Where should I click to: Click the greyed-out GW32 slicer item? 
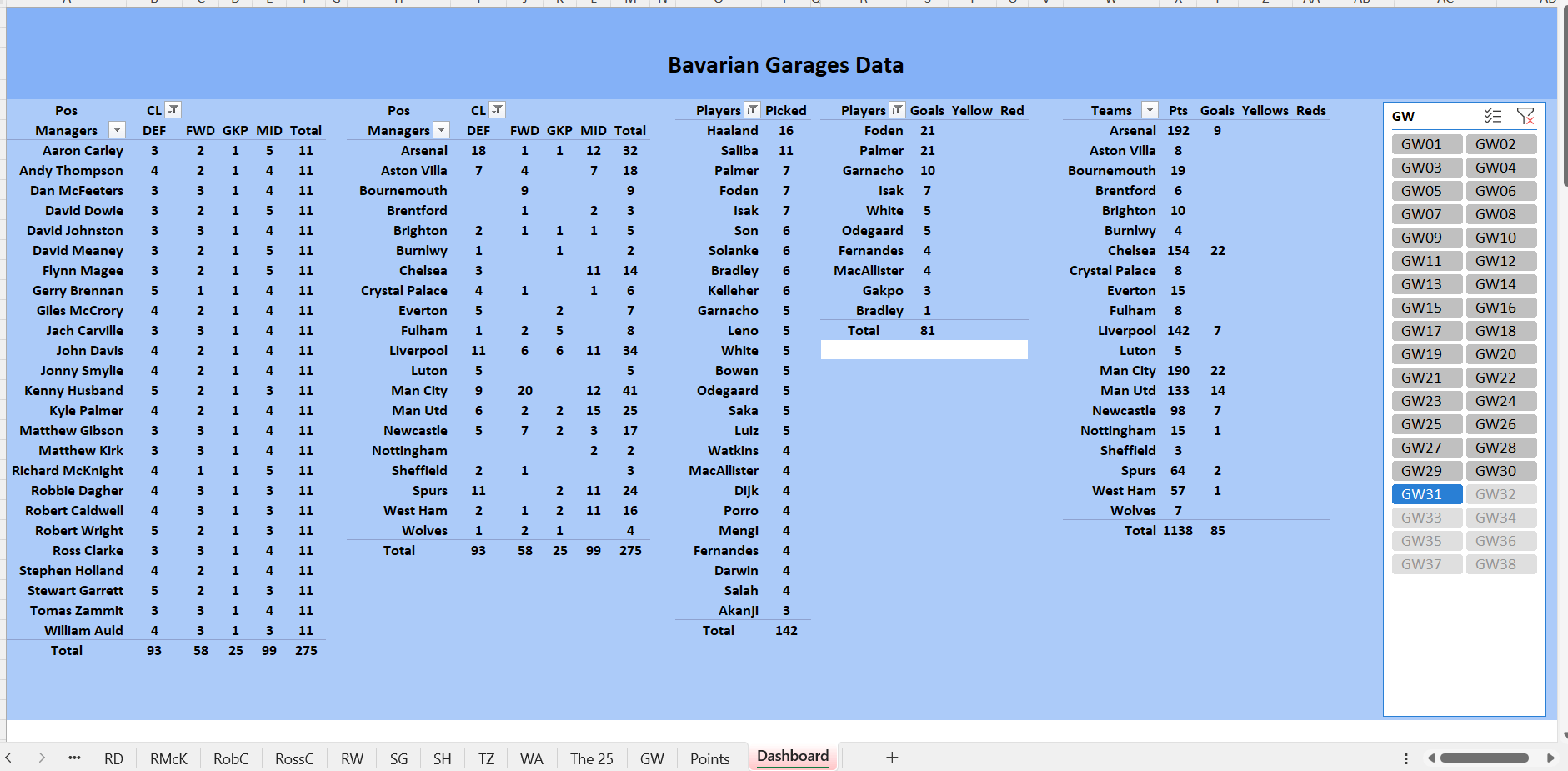click(1501, 494)
